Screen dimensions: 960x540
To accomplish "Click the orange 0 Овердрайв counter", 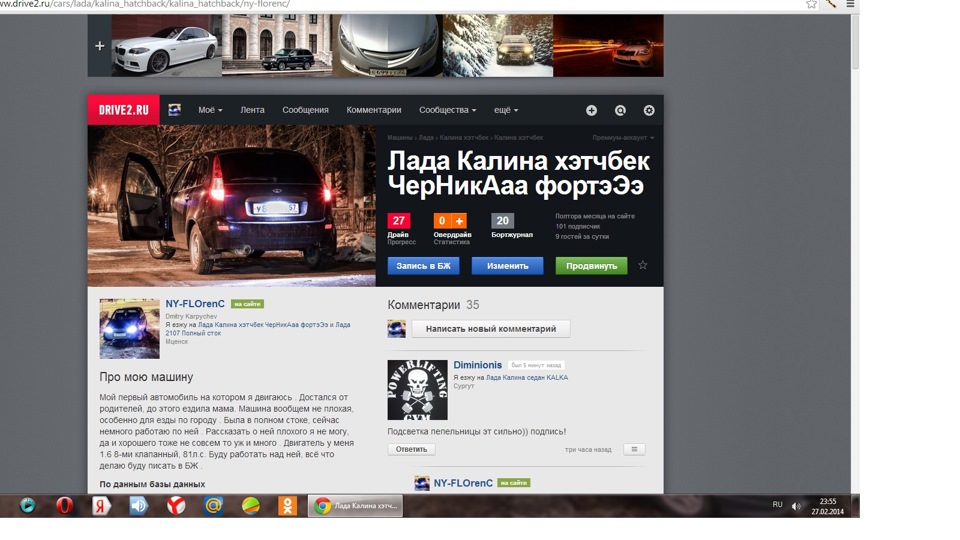I will 442,220.
